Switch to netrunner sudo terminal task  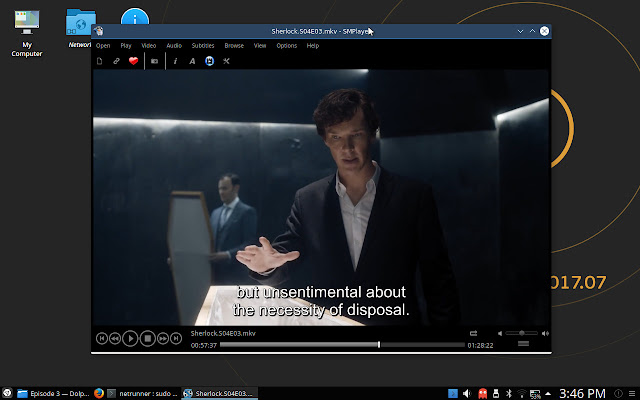[142, 393]
